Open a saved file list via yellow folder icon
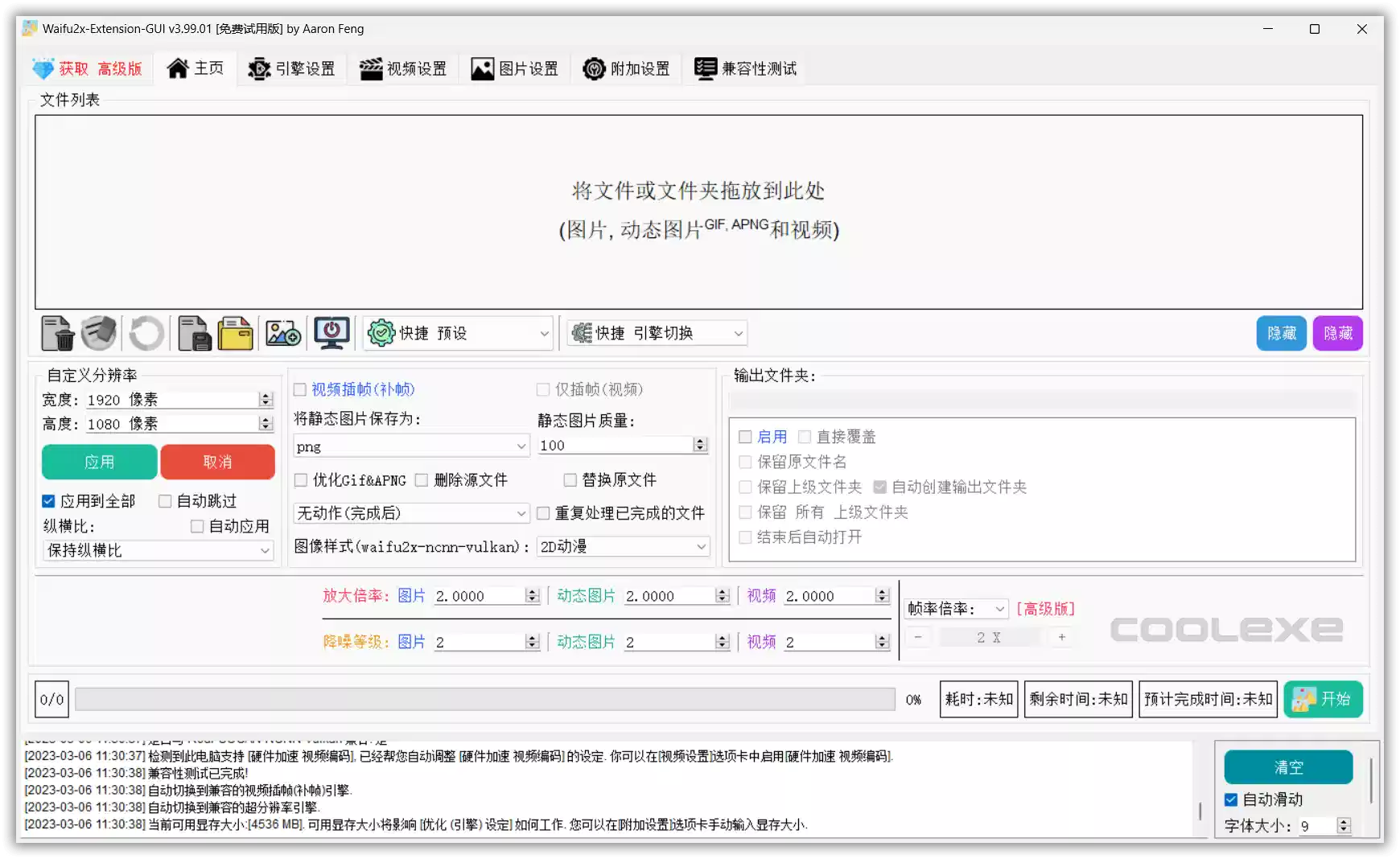Screen dimensions: 1400x859 click(x=235, y=333)
